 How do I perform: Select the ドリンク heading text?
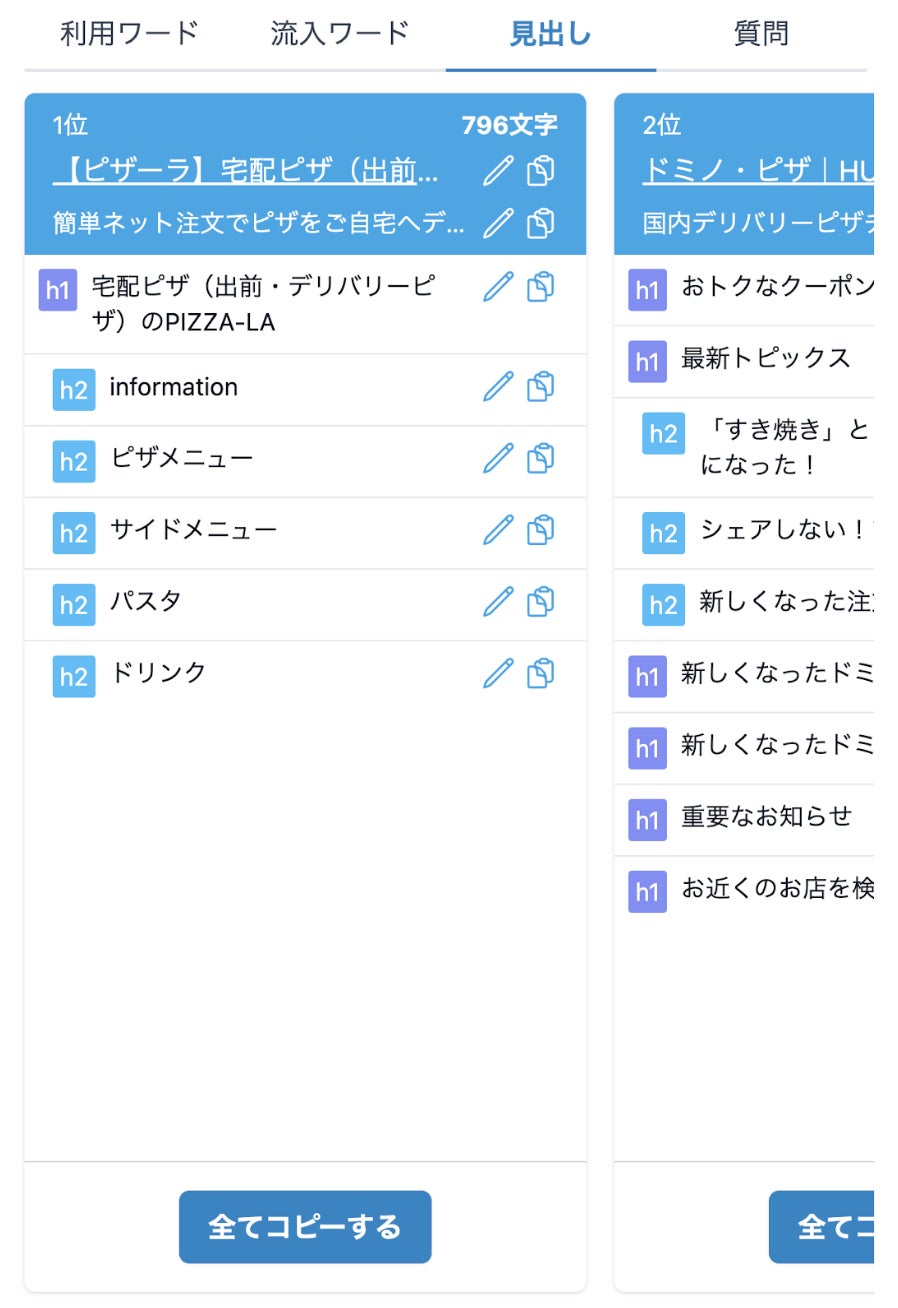[x=158, y=673]
